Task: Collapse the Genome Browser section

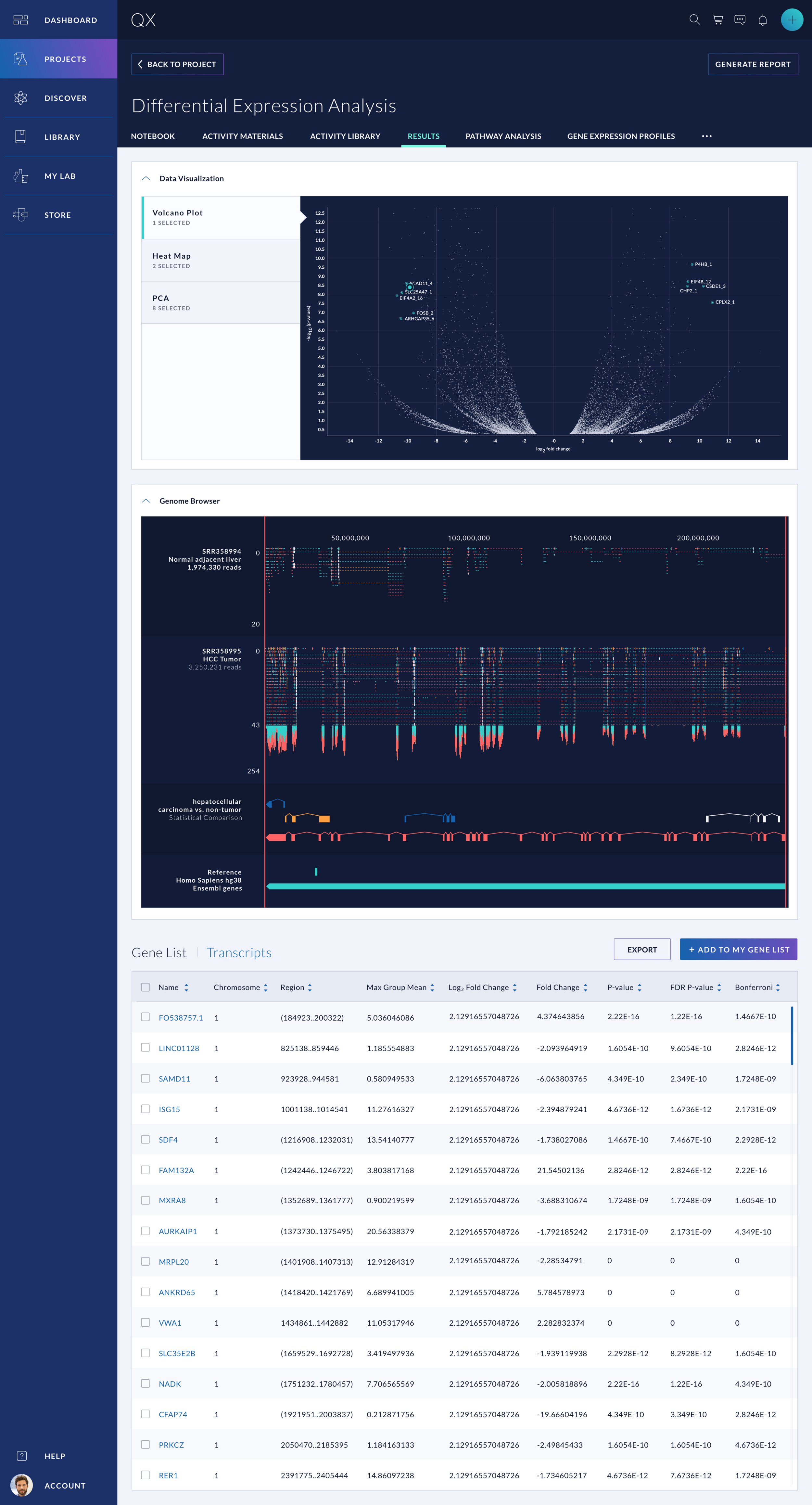Action: [x=146, y=501]
